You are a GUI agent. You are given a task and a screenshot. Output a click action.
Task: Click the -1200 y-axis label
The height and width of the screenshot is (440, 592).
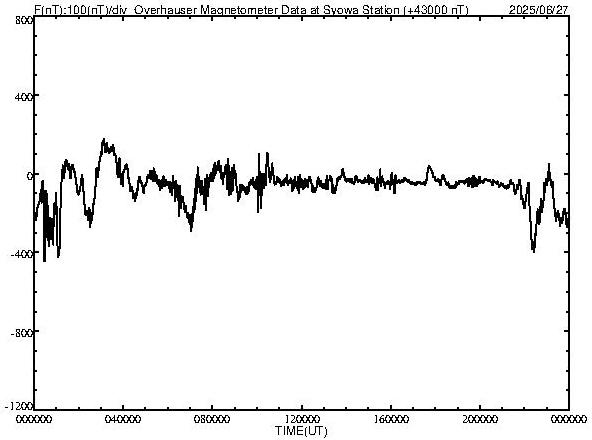click(19, 407)
